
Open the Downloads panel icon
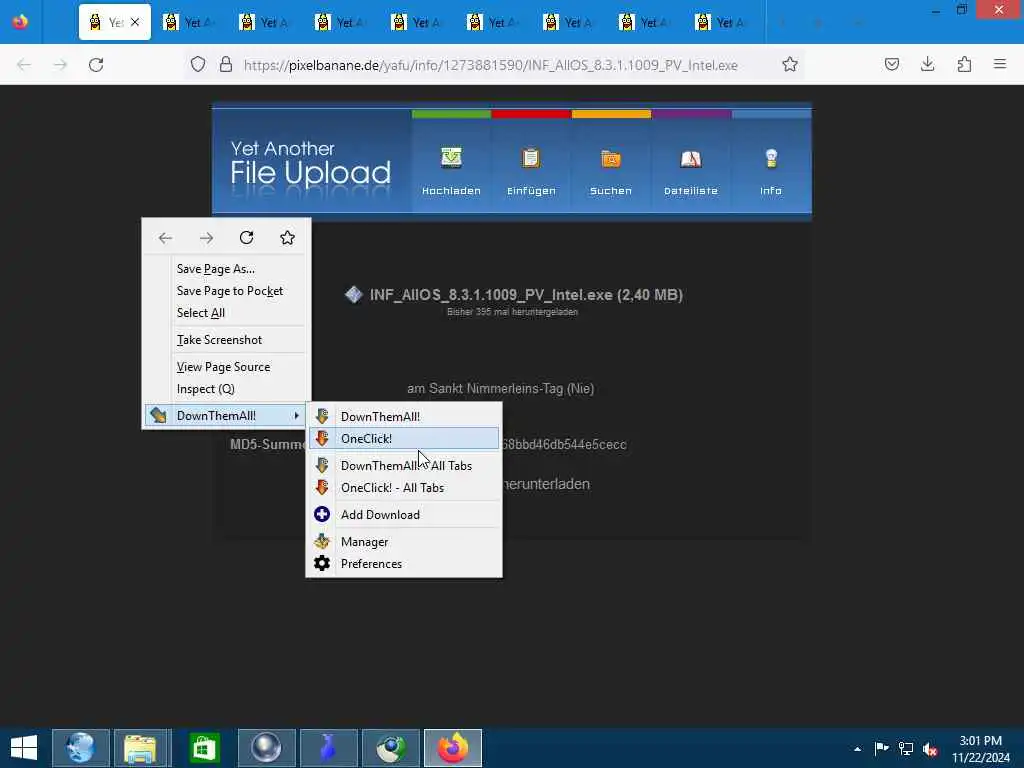coord(927,64)
